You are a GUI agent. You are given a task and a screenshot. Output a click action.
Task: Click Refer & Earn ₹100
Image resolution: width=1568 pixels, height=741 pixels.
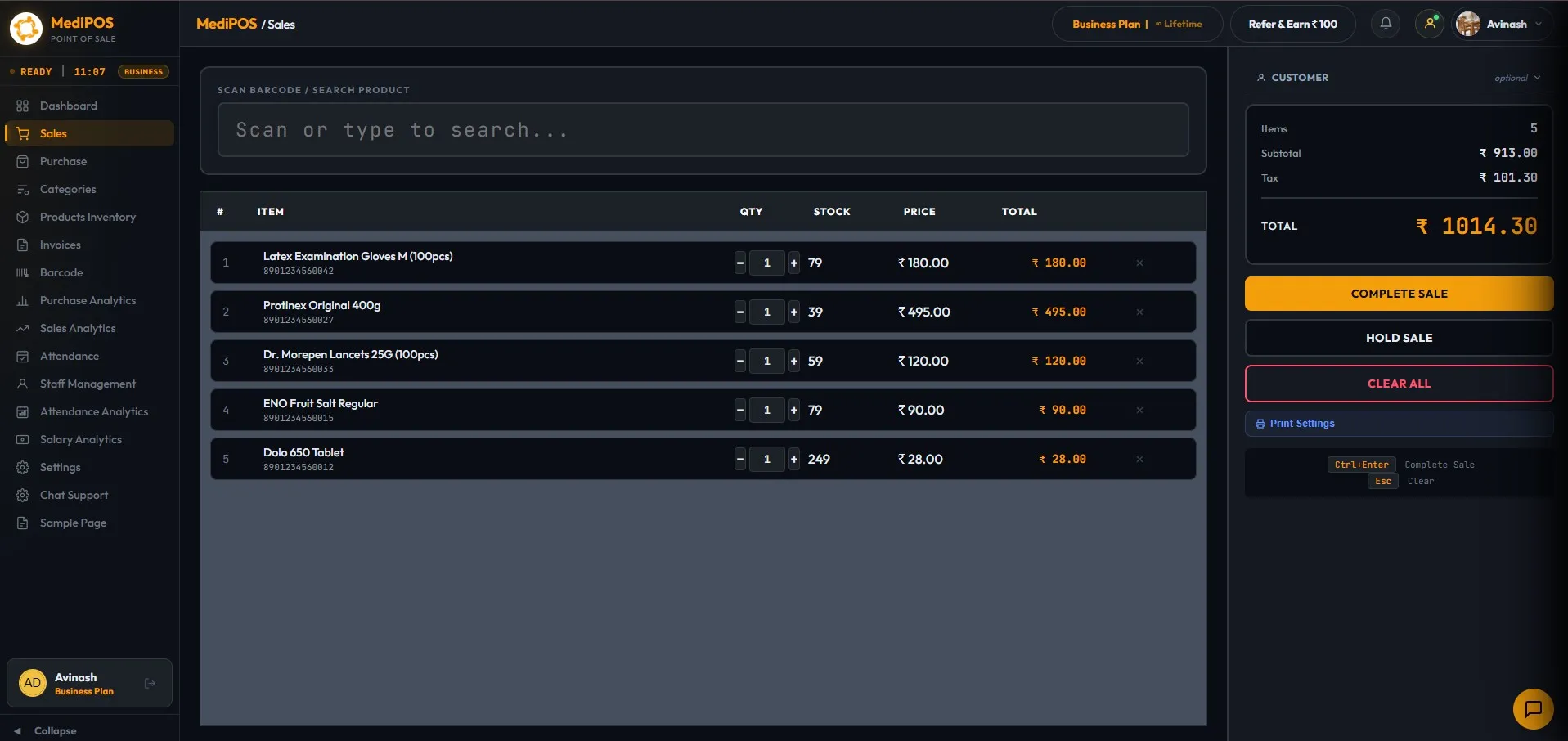click(x=1292, y=24)
